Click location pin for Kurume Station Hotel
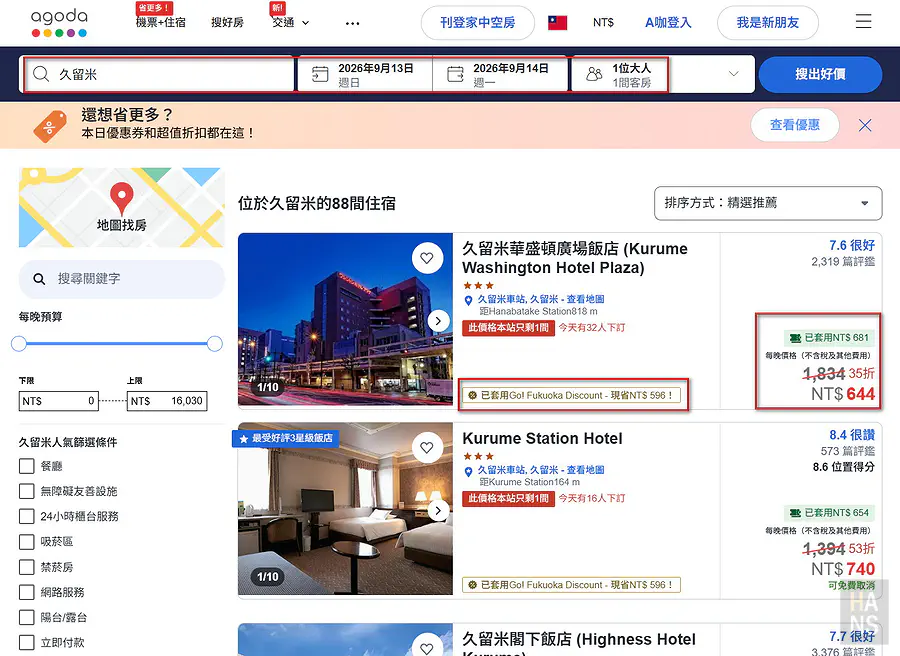 [468, 471]
